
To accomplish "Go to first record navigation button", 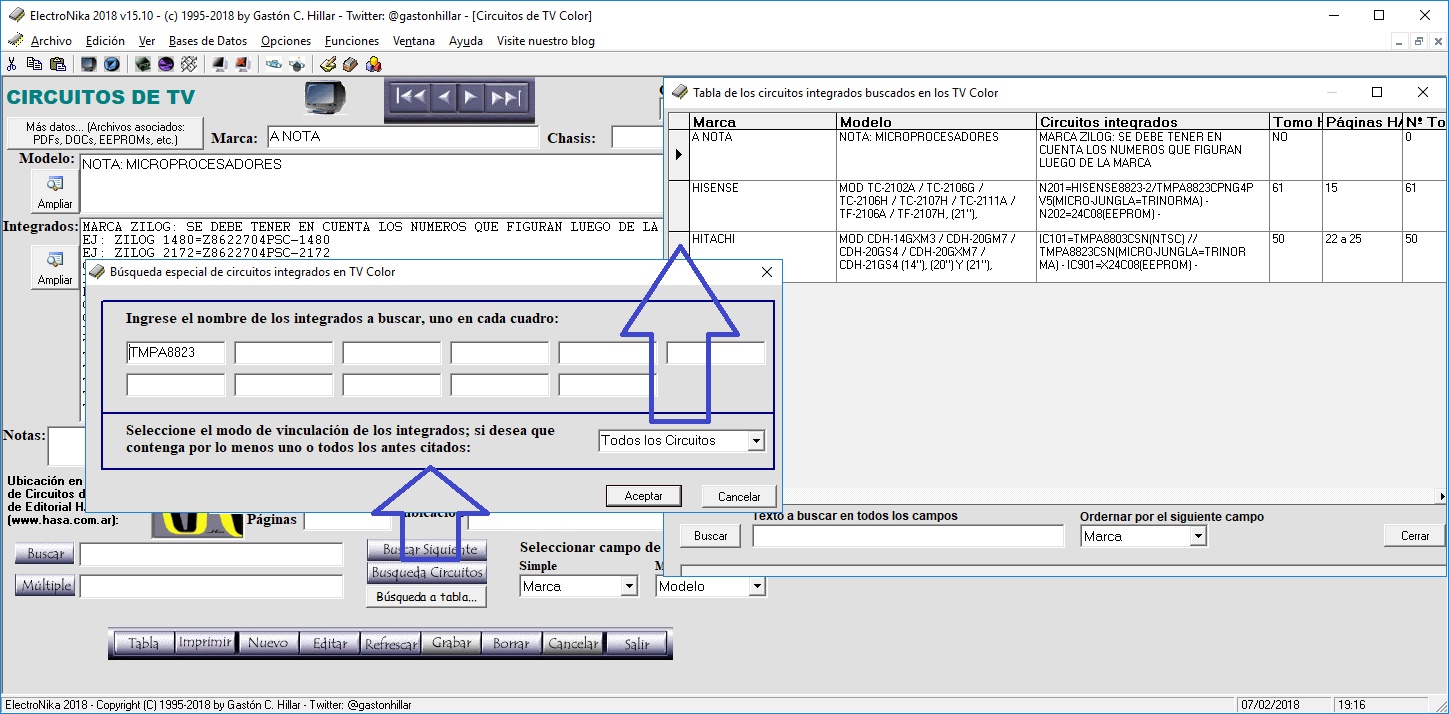I will [x=410, y=97].
